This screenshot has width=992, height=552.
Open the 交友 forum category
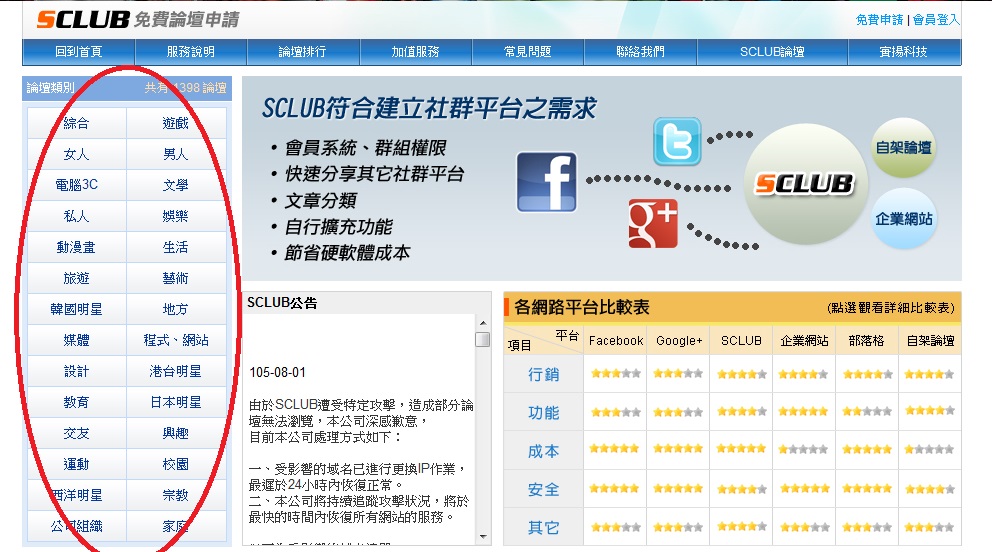tap(77, 433)
